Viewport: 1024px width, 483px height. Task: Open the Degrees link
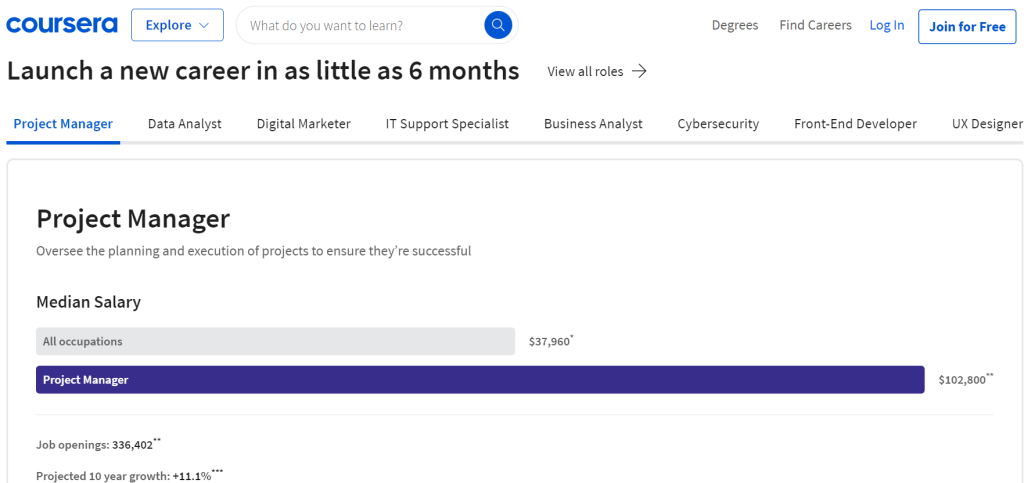pos(735,25)
